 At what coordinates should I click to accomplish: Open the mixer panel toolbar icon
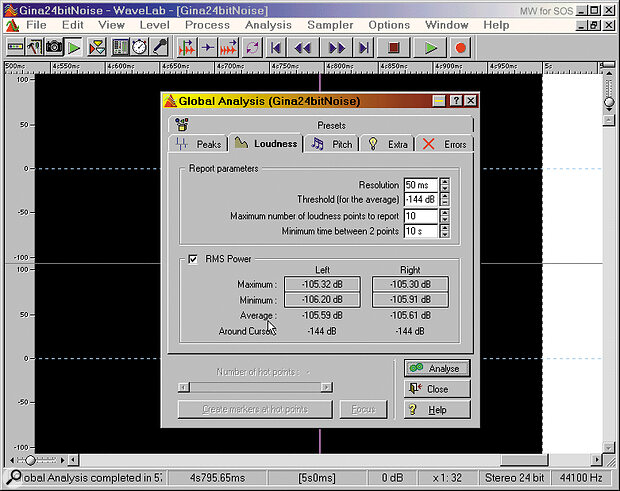point(120,47)
